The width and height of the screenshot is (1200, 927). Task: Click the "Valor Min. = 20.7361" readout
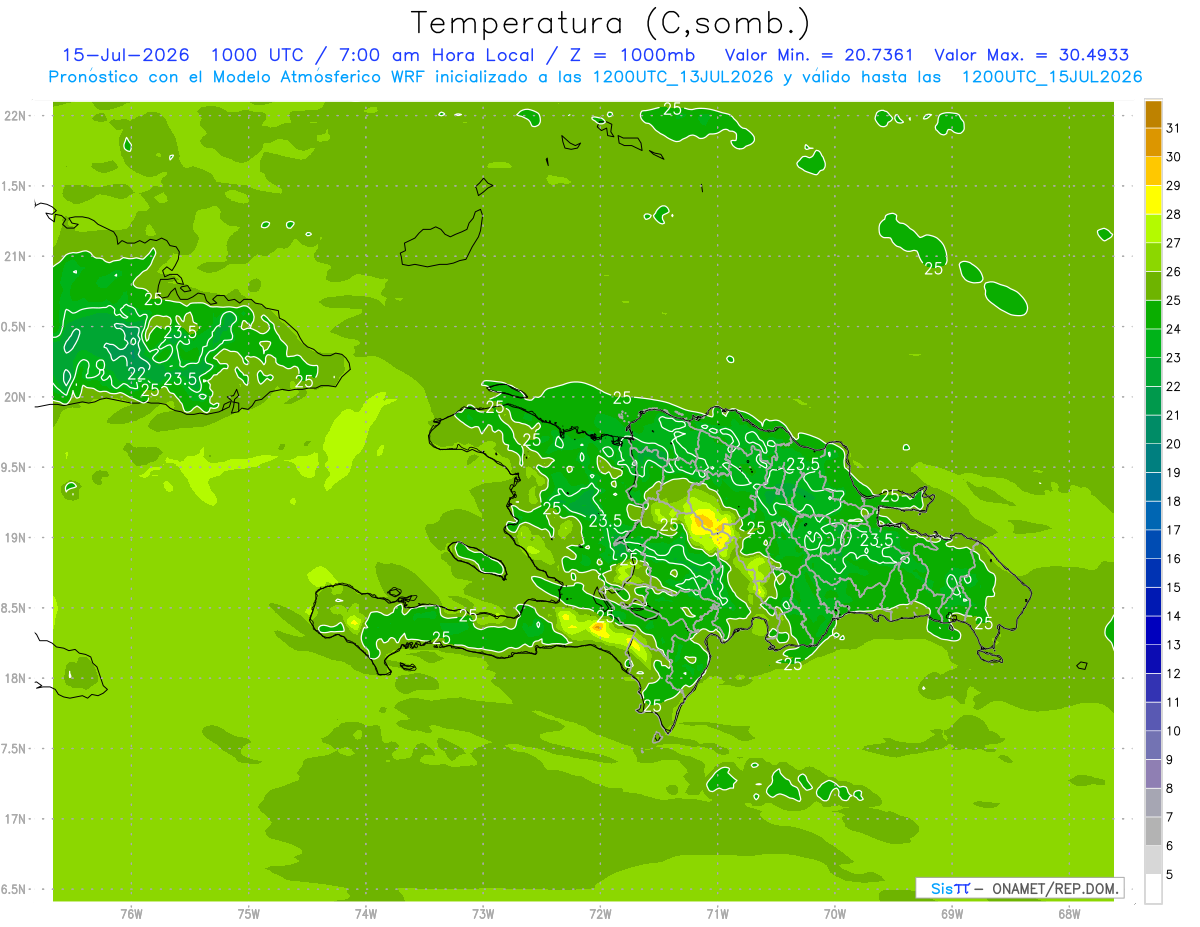[x=819, y=55]
